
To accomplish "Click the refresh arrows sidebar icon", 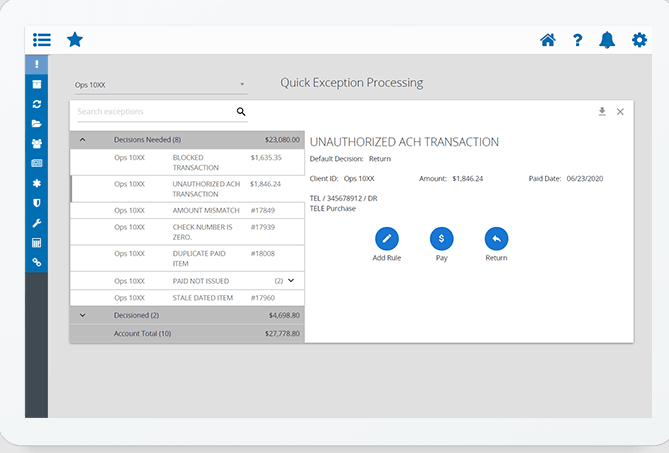I will pos(37,104).
